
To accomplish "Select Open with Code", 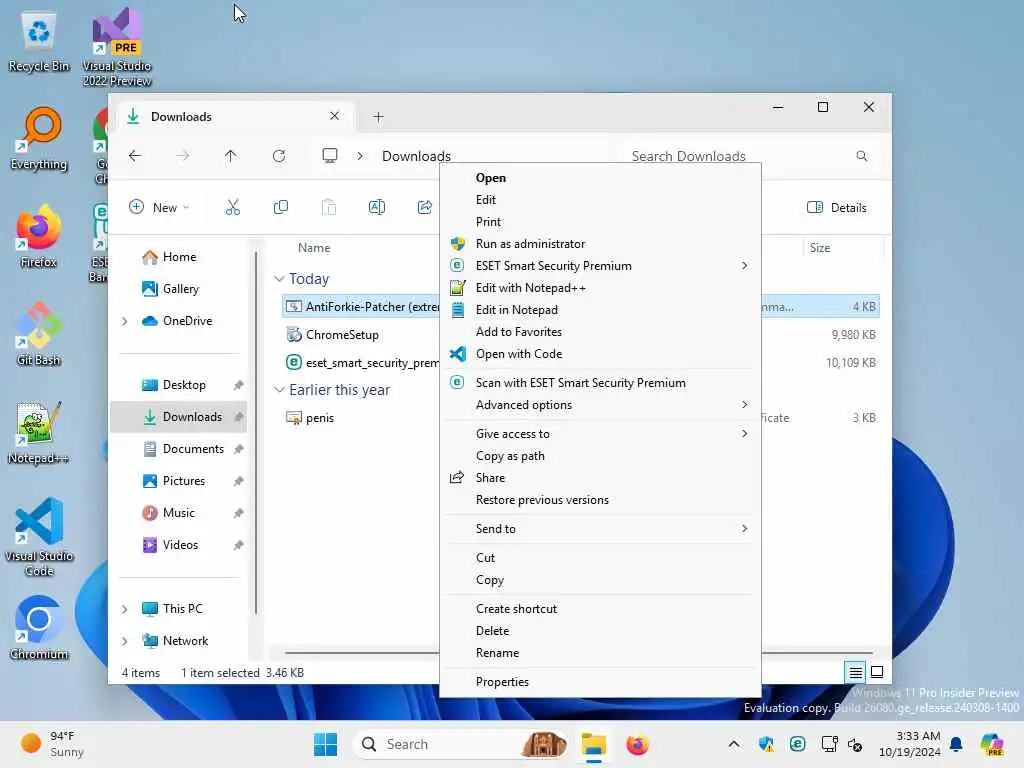I will [600, 354].
